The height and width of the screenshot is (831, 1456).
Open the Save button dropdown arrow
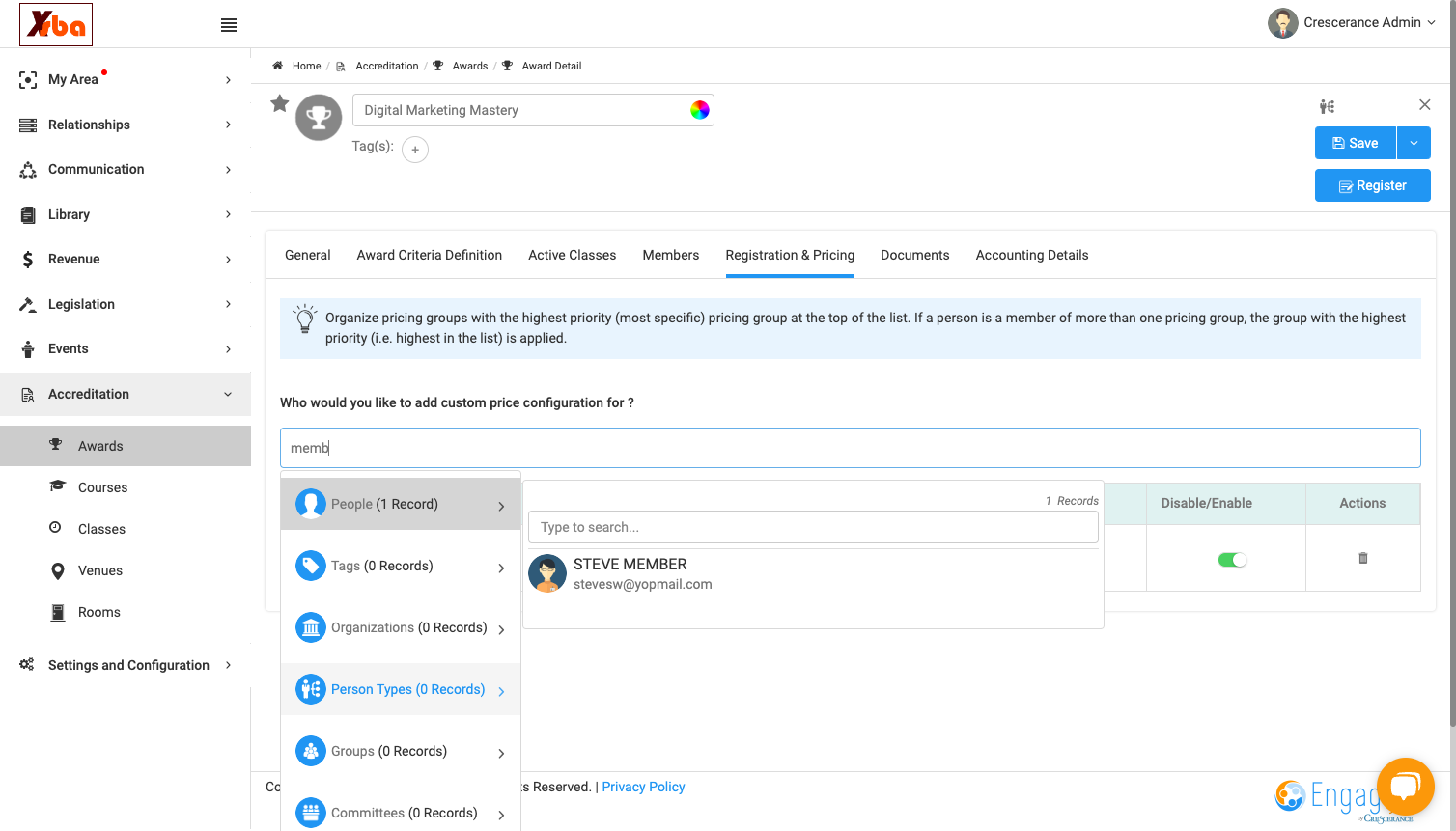[x=1414, y=143]
